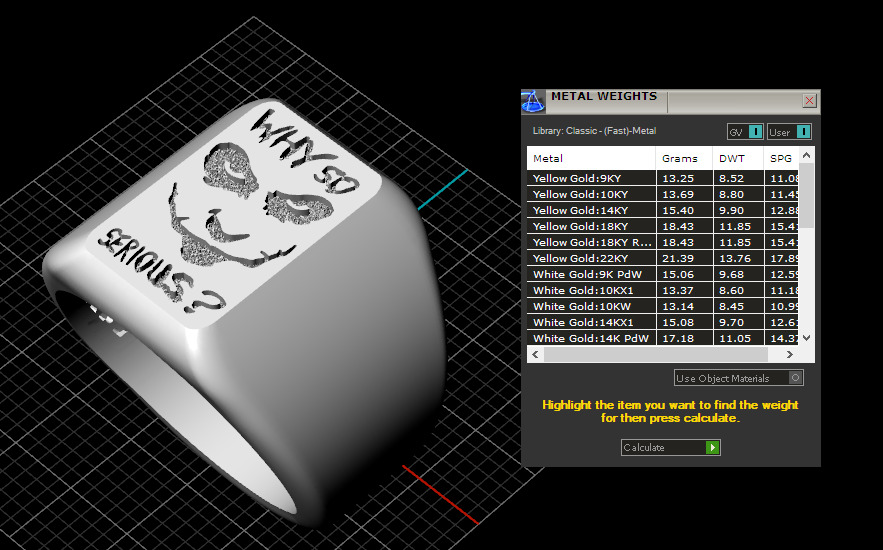Viewport: 883px width, 550px height.
Task: Click the 15.40 grams value
Action: (x=678, y=211)
